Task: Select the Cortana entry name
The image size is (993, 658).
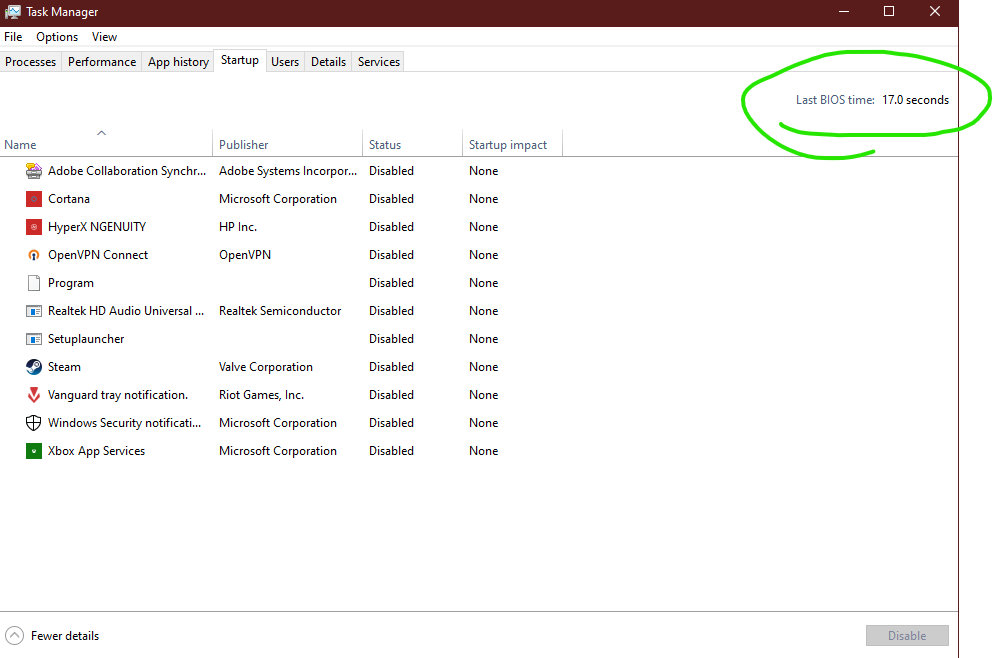Action: [69, 199]
